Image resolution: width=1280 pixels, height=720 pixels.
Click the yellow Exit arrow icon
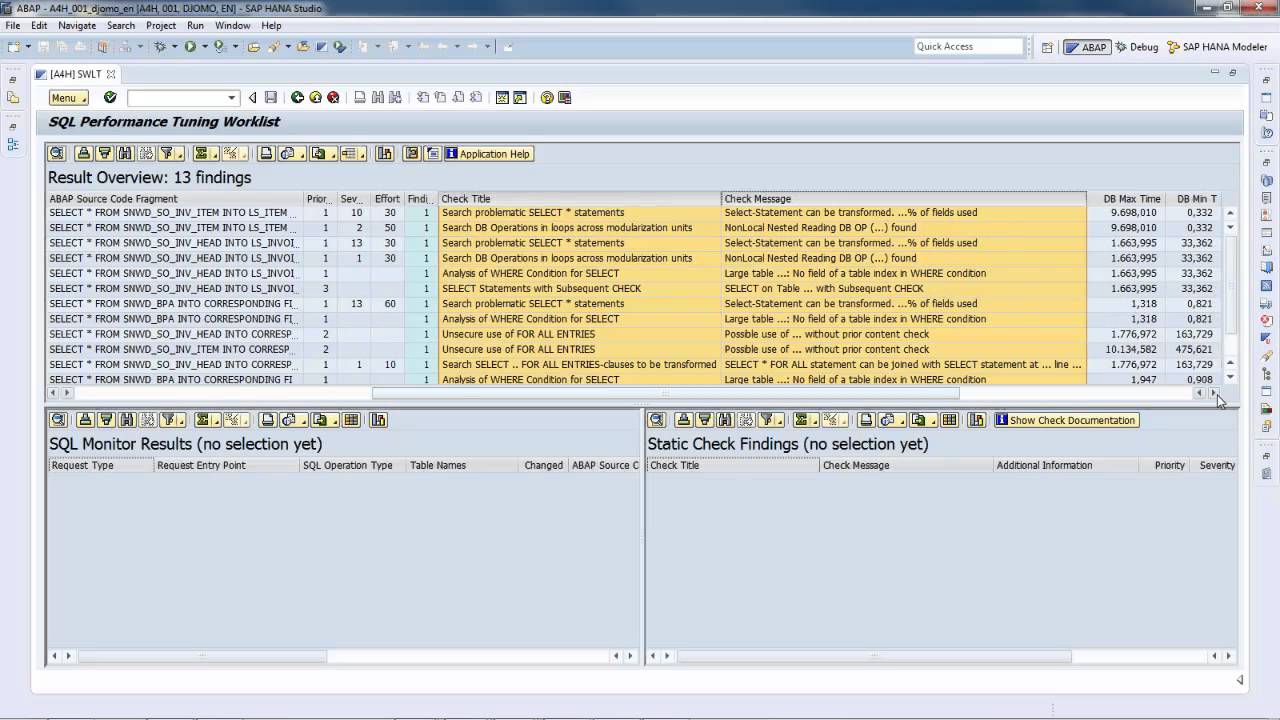pos(315,97)
